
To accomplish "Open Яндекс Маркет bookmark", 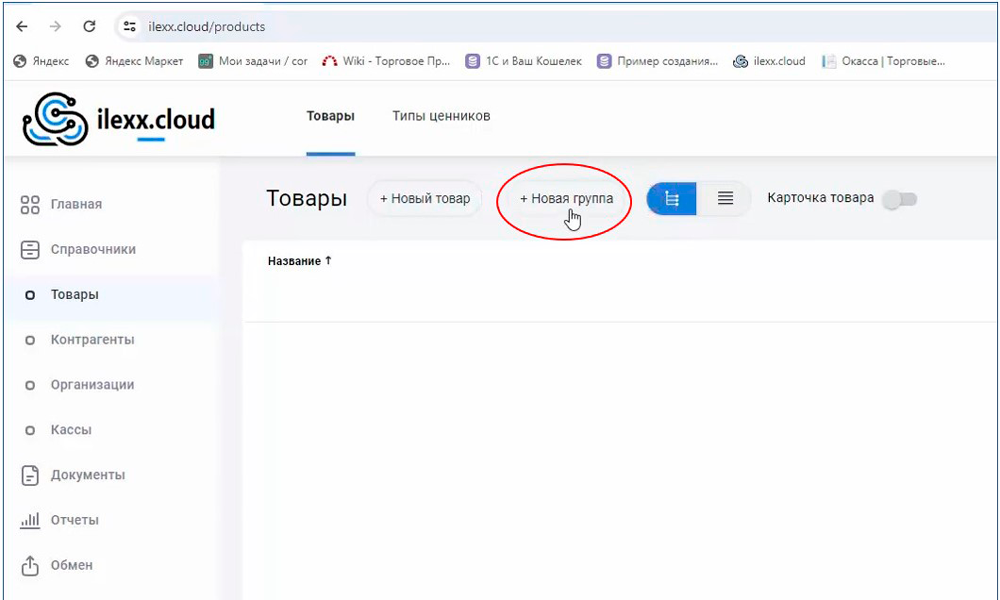I will pyautogui.click(x=135, y=61).
